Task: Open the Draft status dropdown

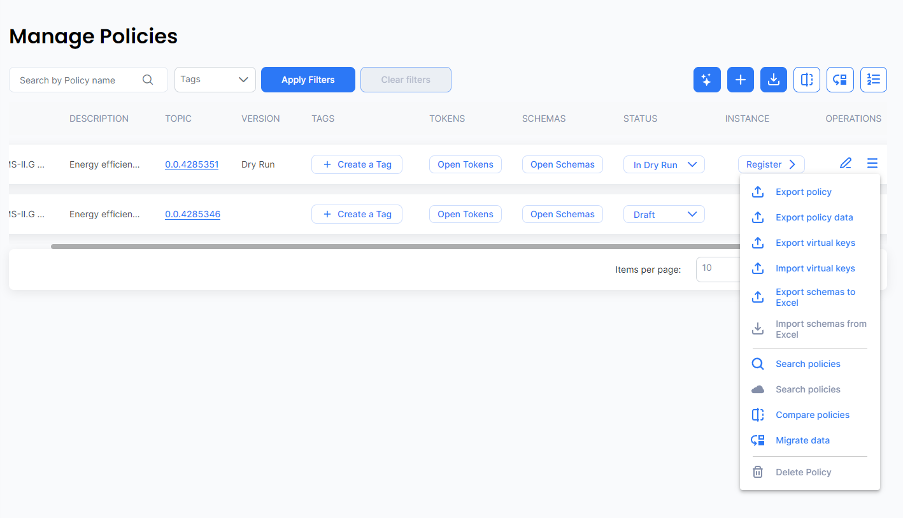Action: (x=664, y=214)
